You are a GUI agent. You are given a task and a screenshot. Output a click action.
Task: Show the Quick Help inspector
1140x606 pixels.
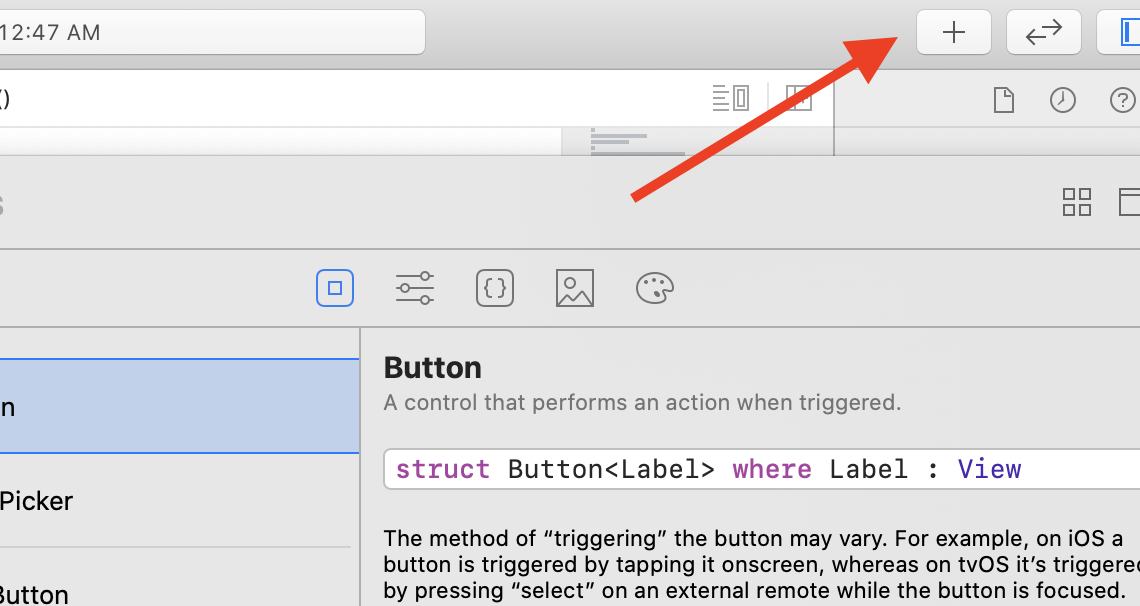click(1123, 99)
